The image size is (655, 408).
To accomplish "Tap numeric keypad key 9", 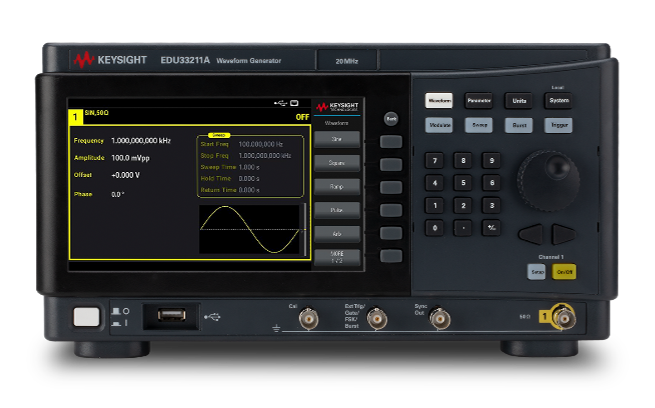I will tap(492, 160).
